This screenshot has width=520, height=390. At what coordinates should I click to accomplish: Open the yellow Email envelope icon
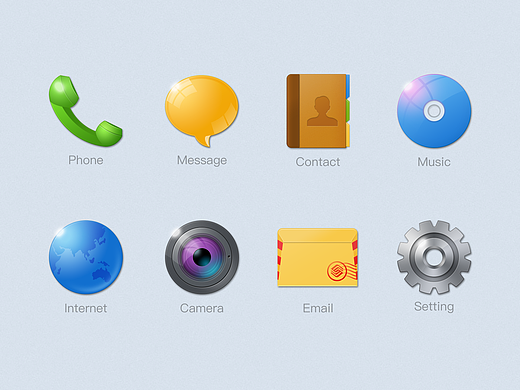pos(318,258)
